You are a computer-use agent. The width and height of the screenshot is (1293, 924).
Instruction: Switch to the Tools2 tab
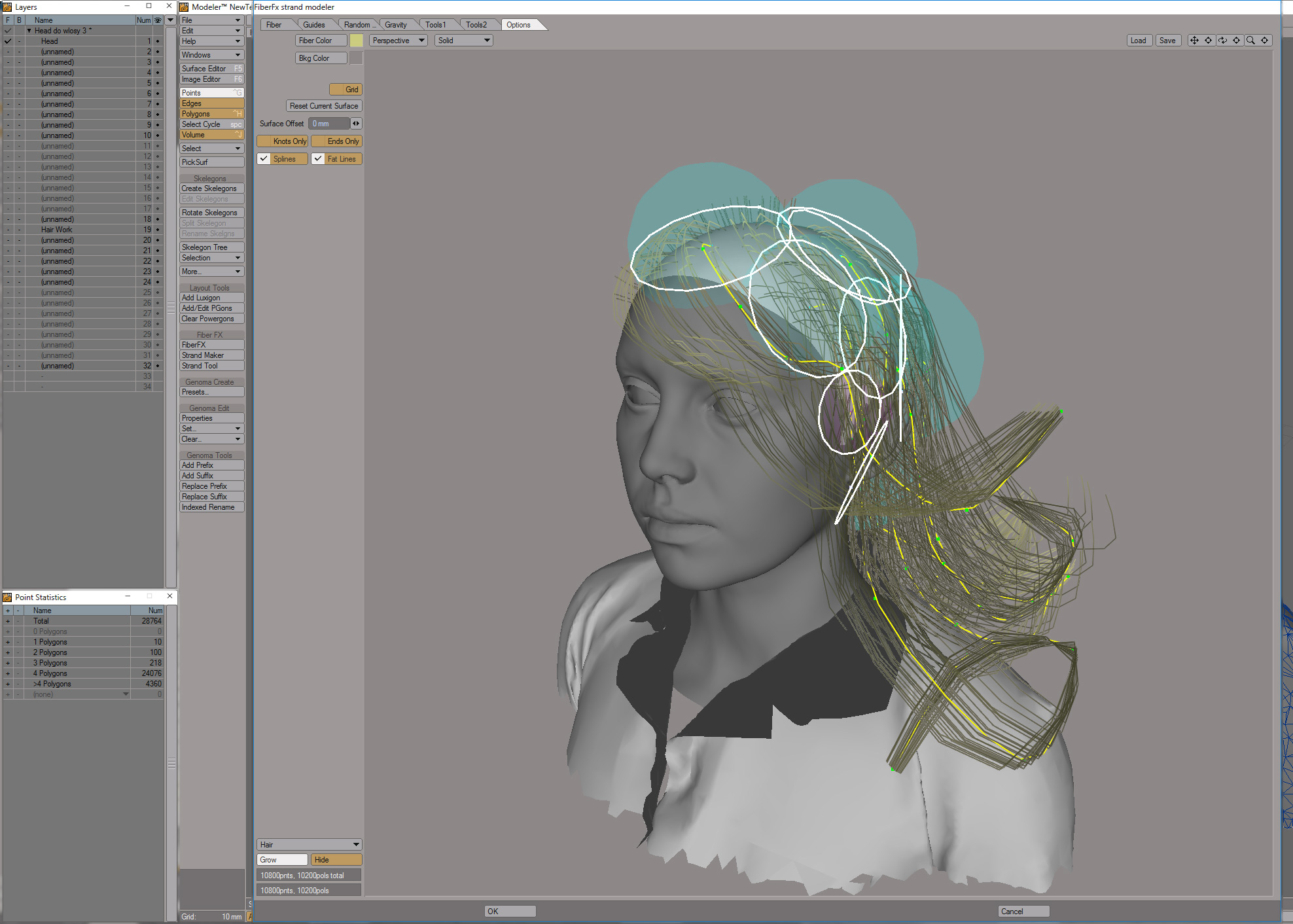(x=476, y=25)
